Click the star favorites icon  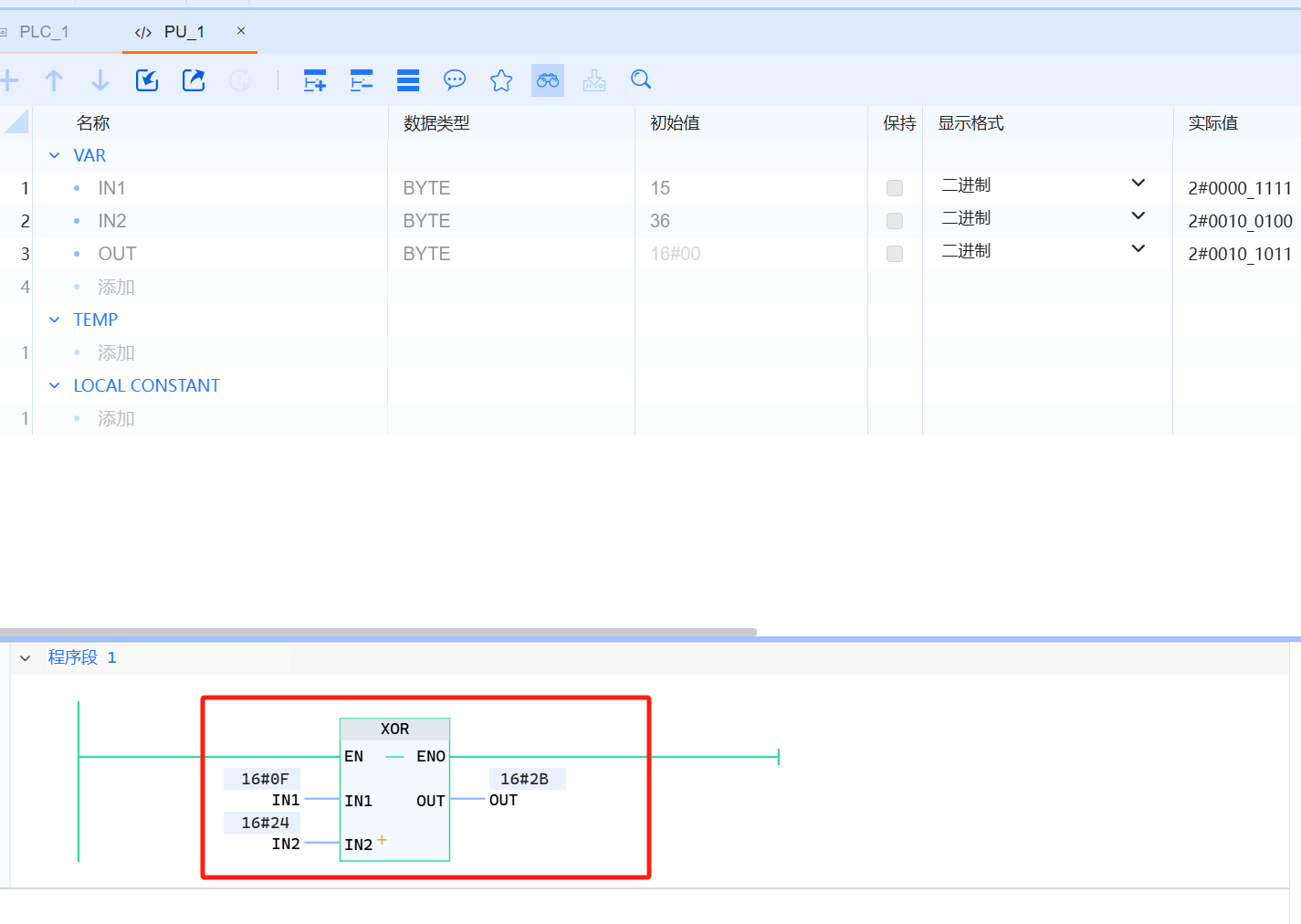click(501, 80)
